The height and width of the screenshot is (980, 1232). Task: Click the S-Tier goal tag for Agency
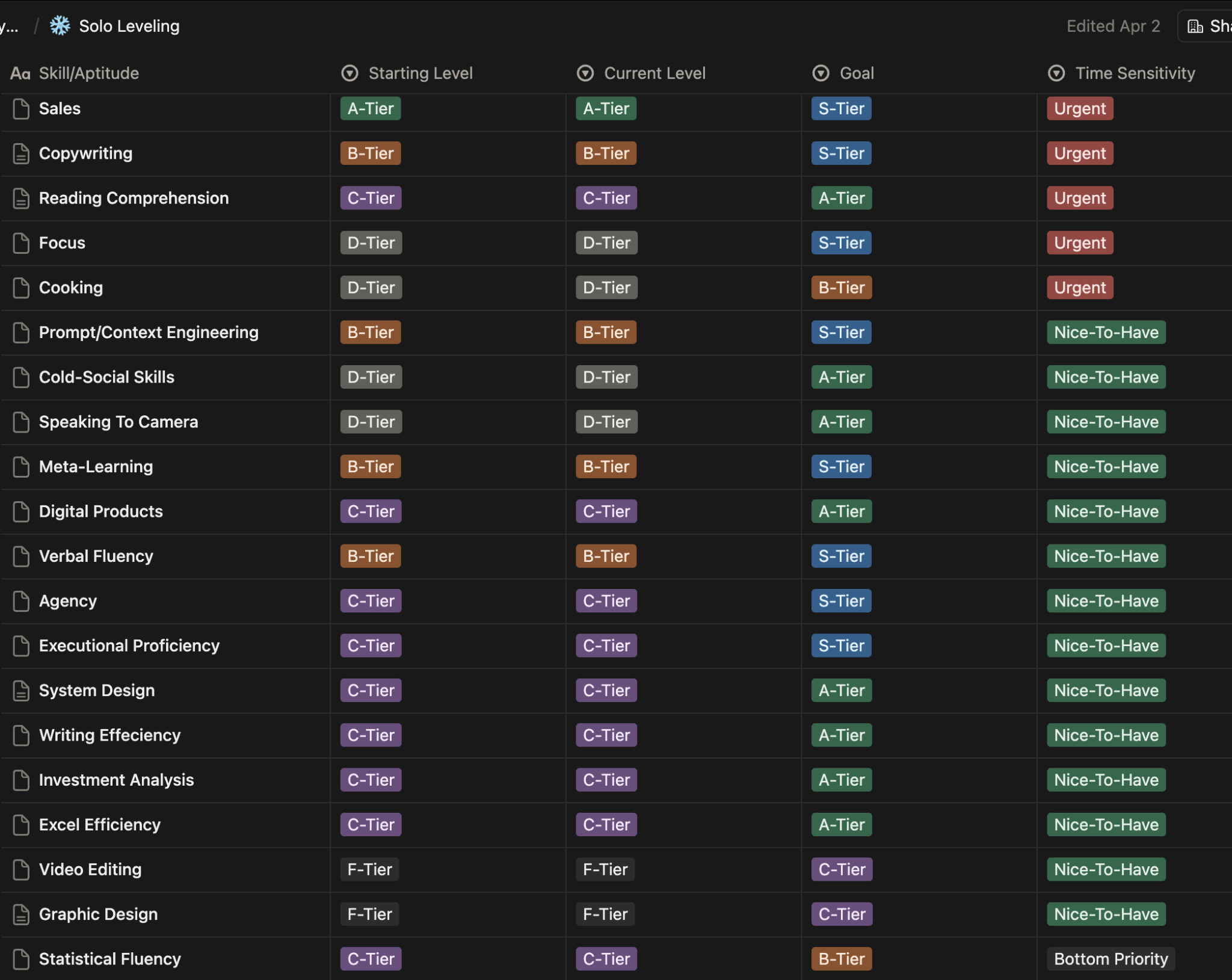pyautogui.click(x=840, y=601)
